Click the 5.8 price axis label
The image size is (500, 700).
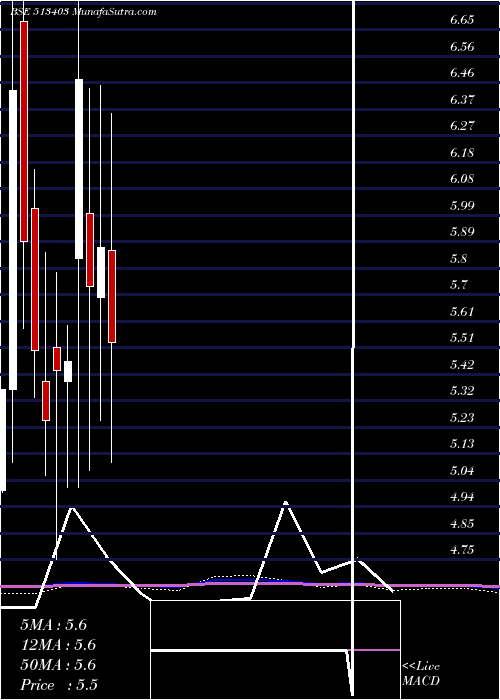click(x=458, y=259)
